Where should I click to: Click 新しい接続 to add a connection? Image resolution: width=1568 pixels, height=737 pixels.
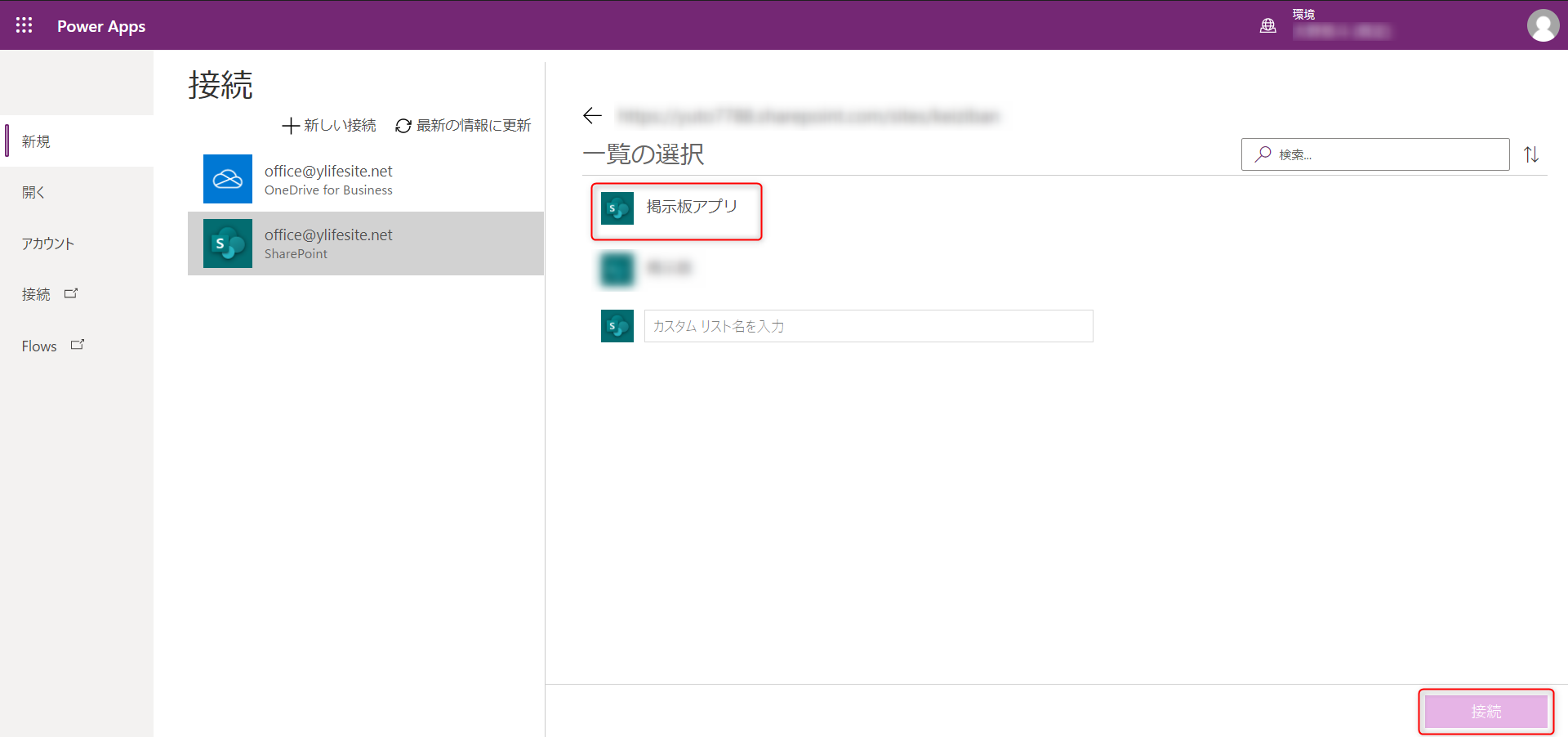tap(329, 125)
